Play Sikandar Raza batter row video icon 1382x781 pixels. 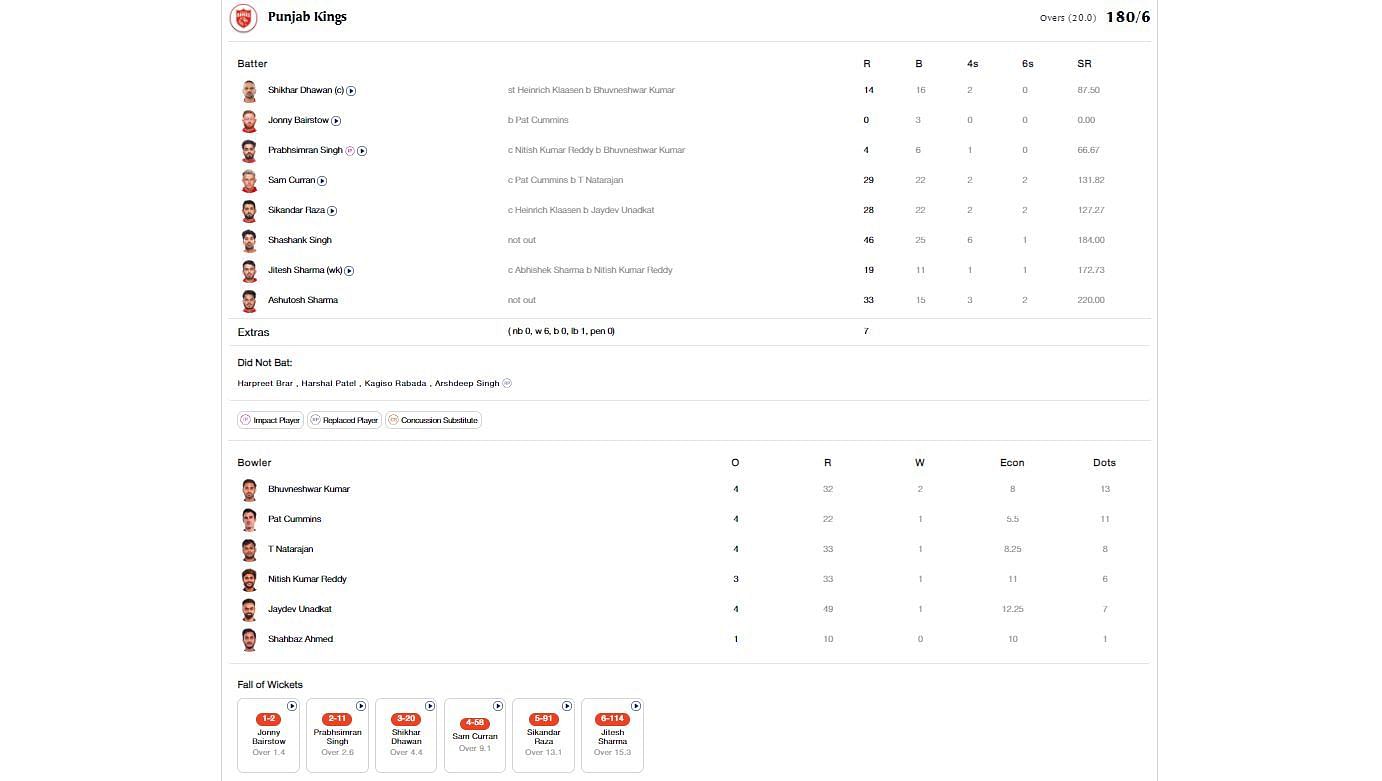point(332,211)
